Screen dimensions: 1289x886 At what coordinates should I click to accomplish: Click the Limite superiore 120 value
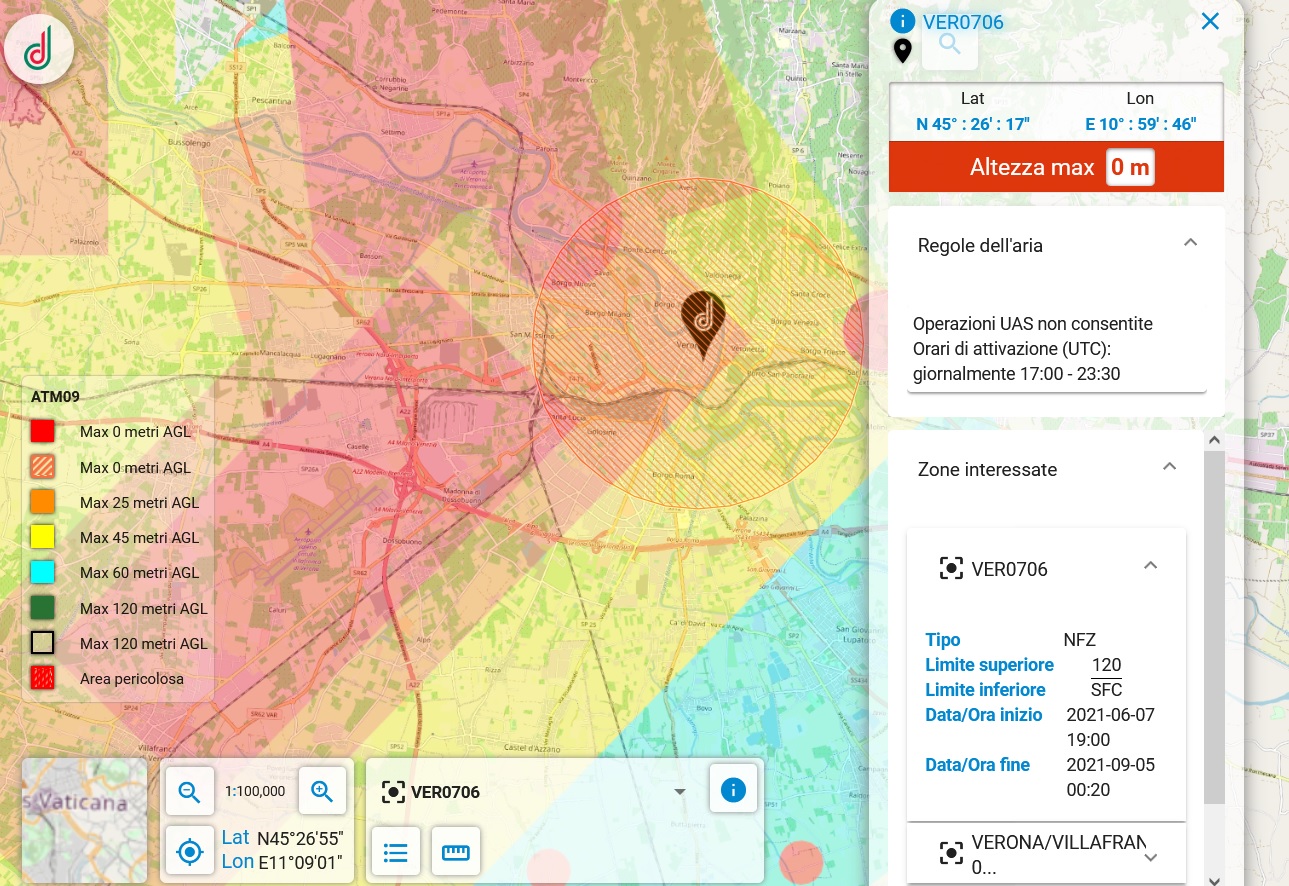[1106, 665]
